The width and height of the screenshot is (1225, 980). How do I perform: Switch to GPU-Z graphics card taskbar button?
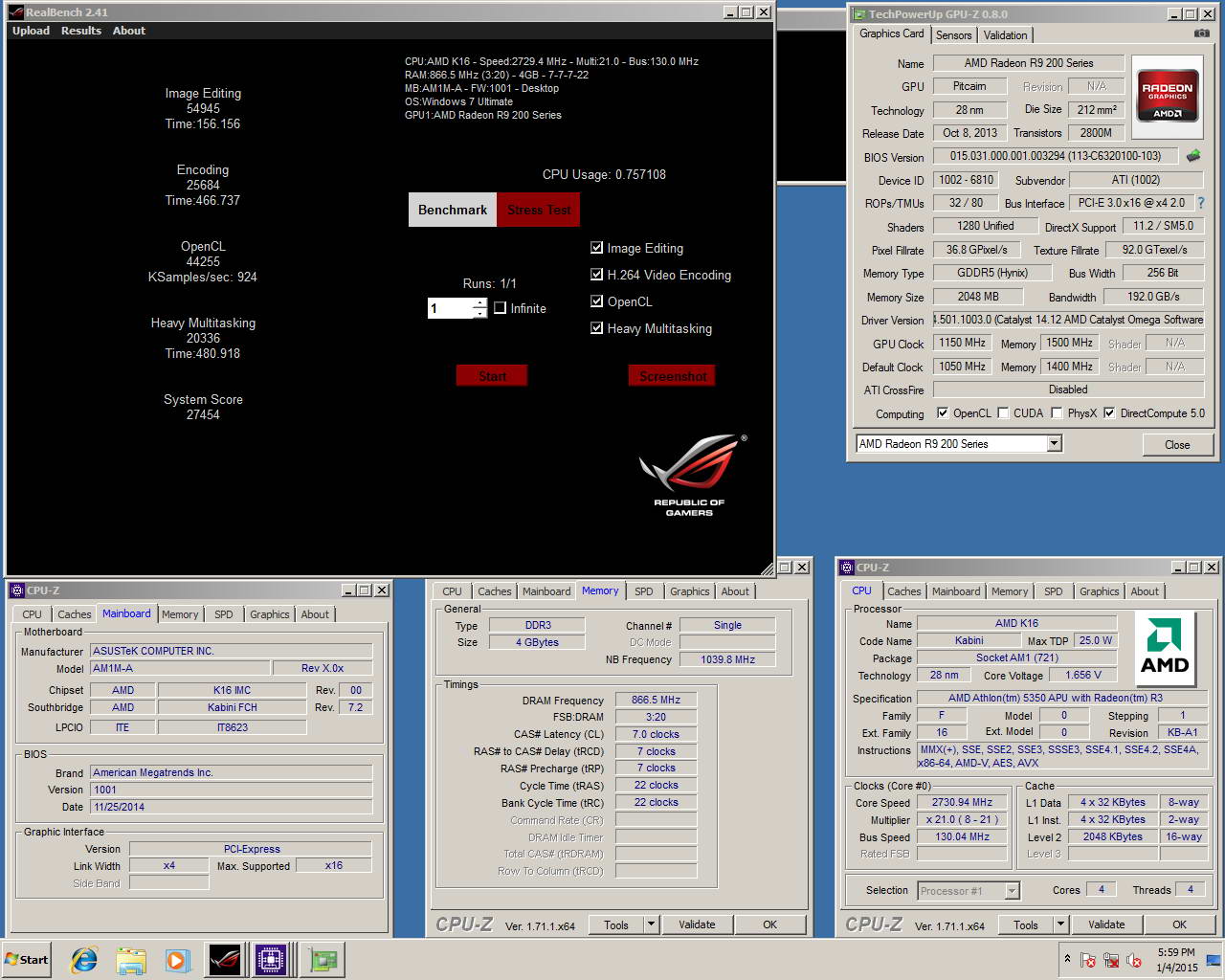point(323,960)
